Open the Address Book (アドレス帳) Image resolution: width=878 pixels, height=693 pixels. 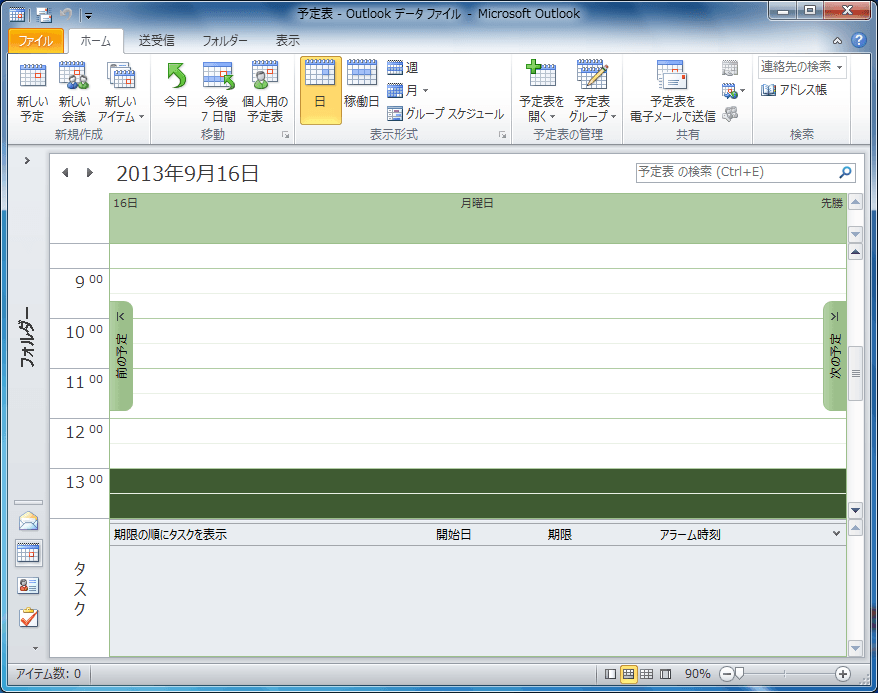(x=793, y=90)
